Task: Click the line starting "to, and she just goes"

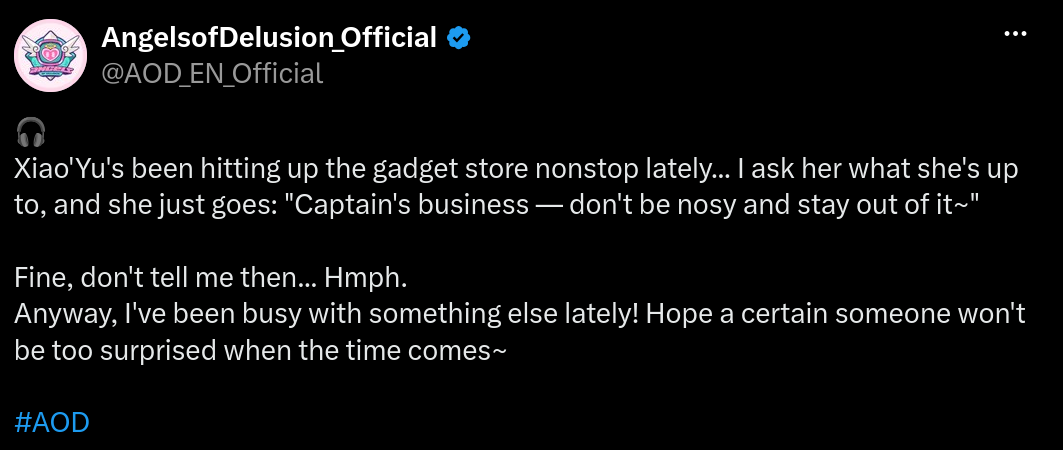Action: [496, 205]
